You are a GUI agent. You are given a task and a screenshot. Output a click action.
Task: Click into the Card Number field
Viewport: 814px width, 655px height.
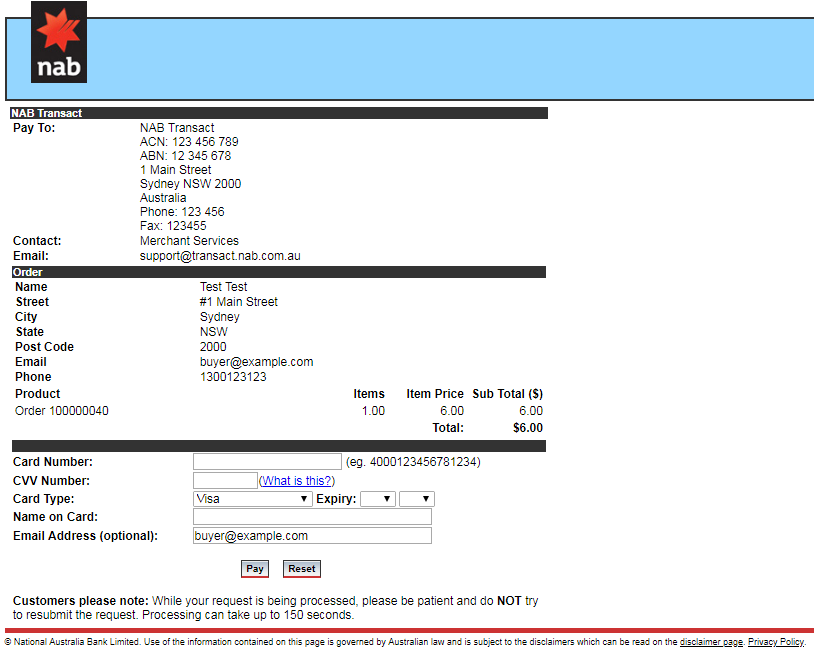(267, 462)
